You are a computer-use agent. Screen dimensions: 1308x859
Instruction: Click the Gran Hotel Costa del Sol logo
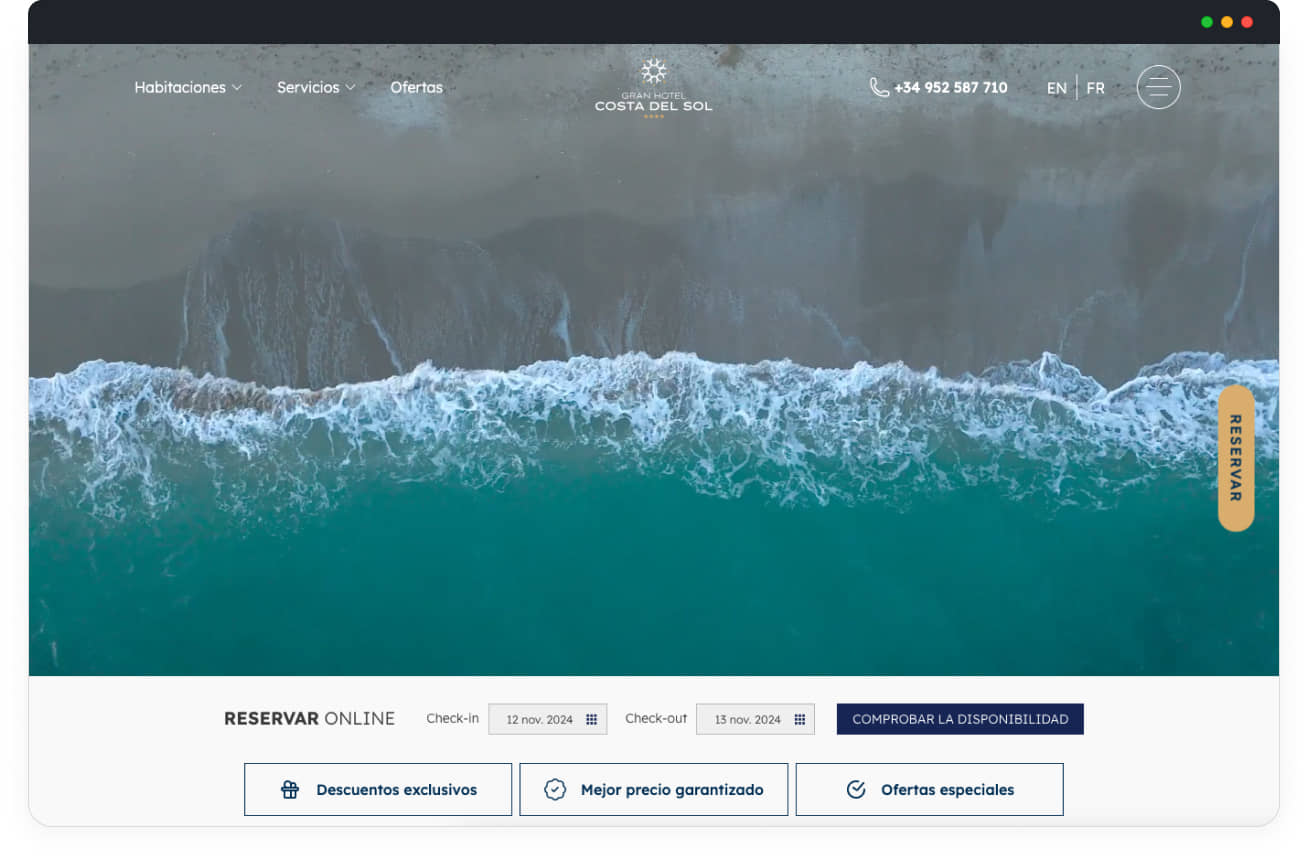(x=653, y=89)
